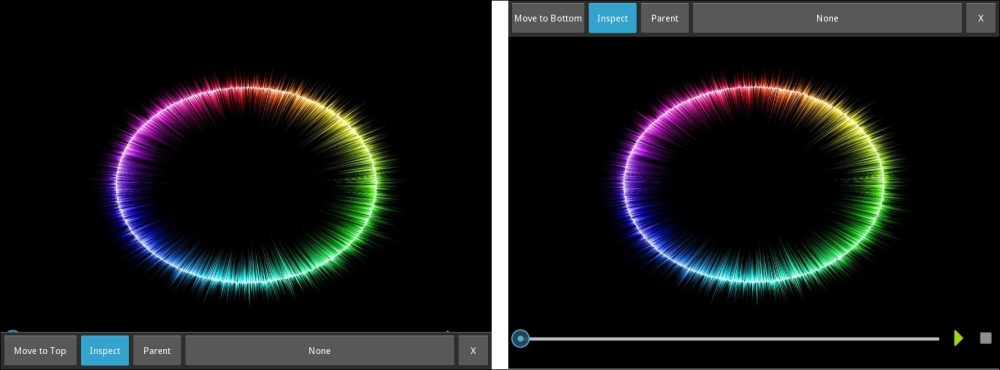
Task: Click the circular slider handle in right pane
Action: click(520, 339)
